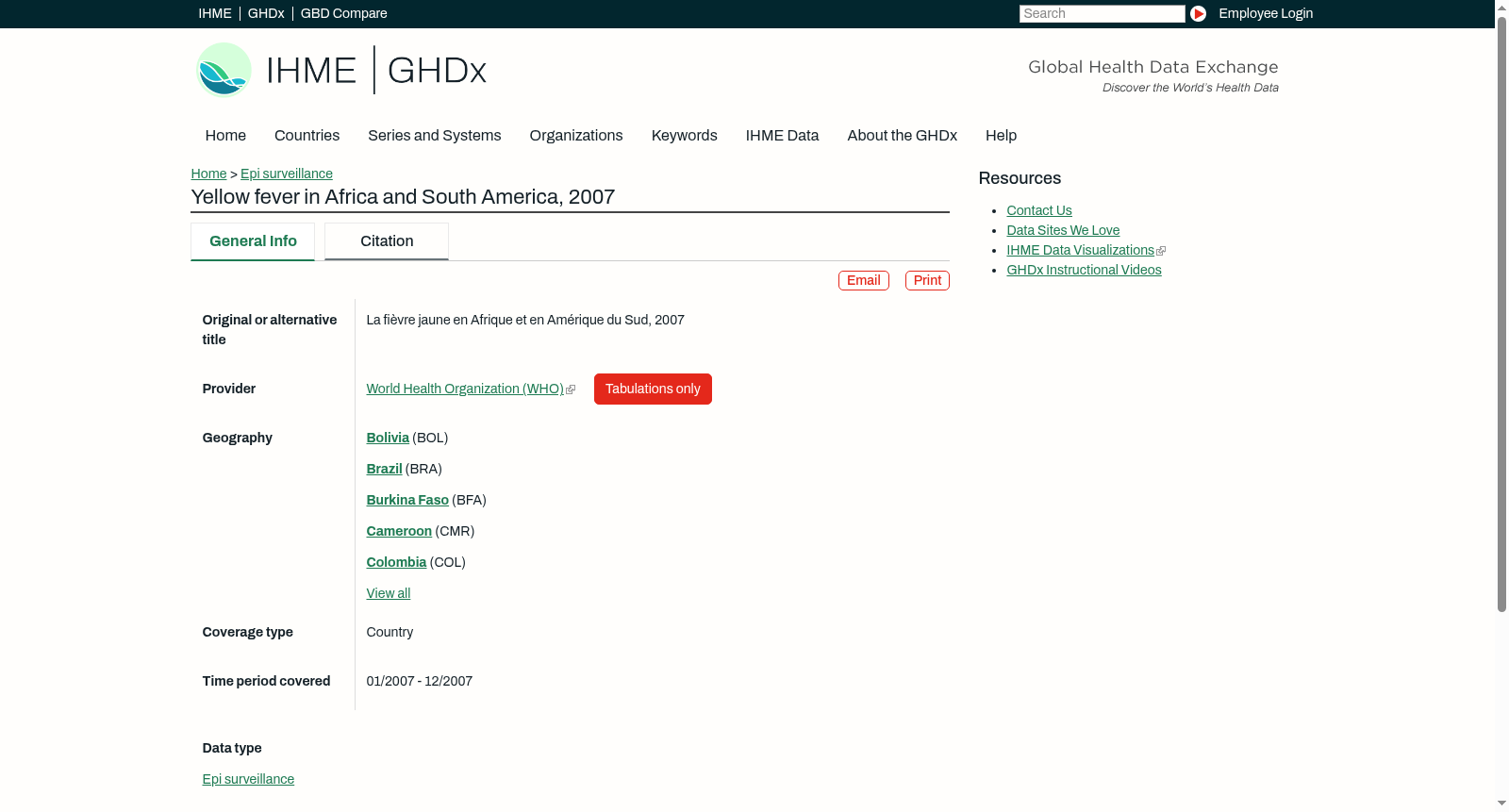The width and height of the screenshot is (1509, 812).
Task: Click the French title text 'La fièvre jaune en Afrique…'
Action: pos(525,321)
